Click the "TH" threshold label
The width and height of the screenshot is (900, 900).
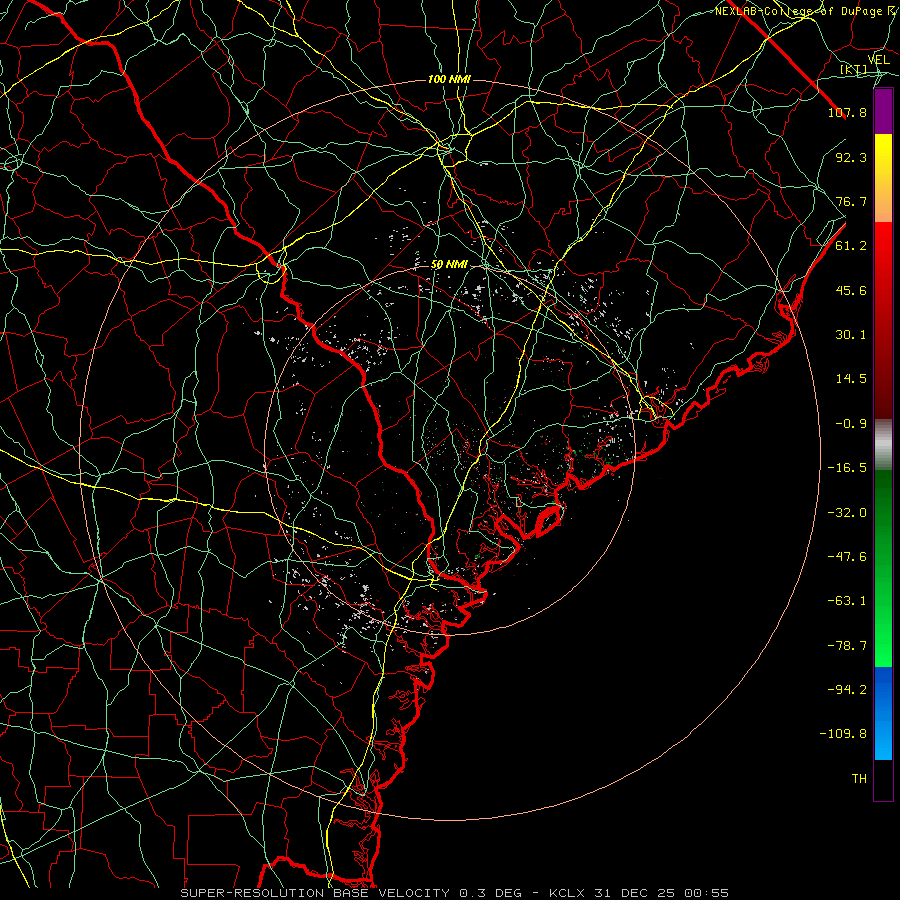859,779
